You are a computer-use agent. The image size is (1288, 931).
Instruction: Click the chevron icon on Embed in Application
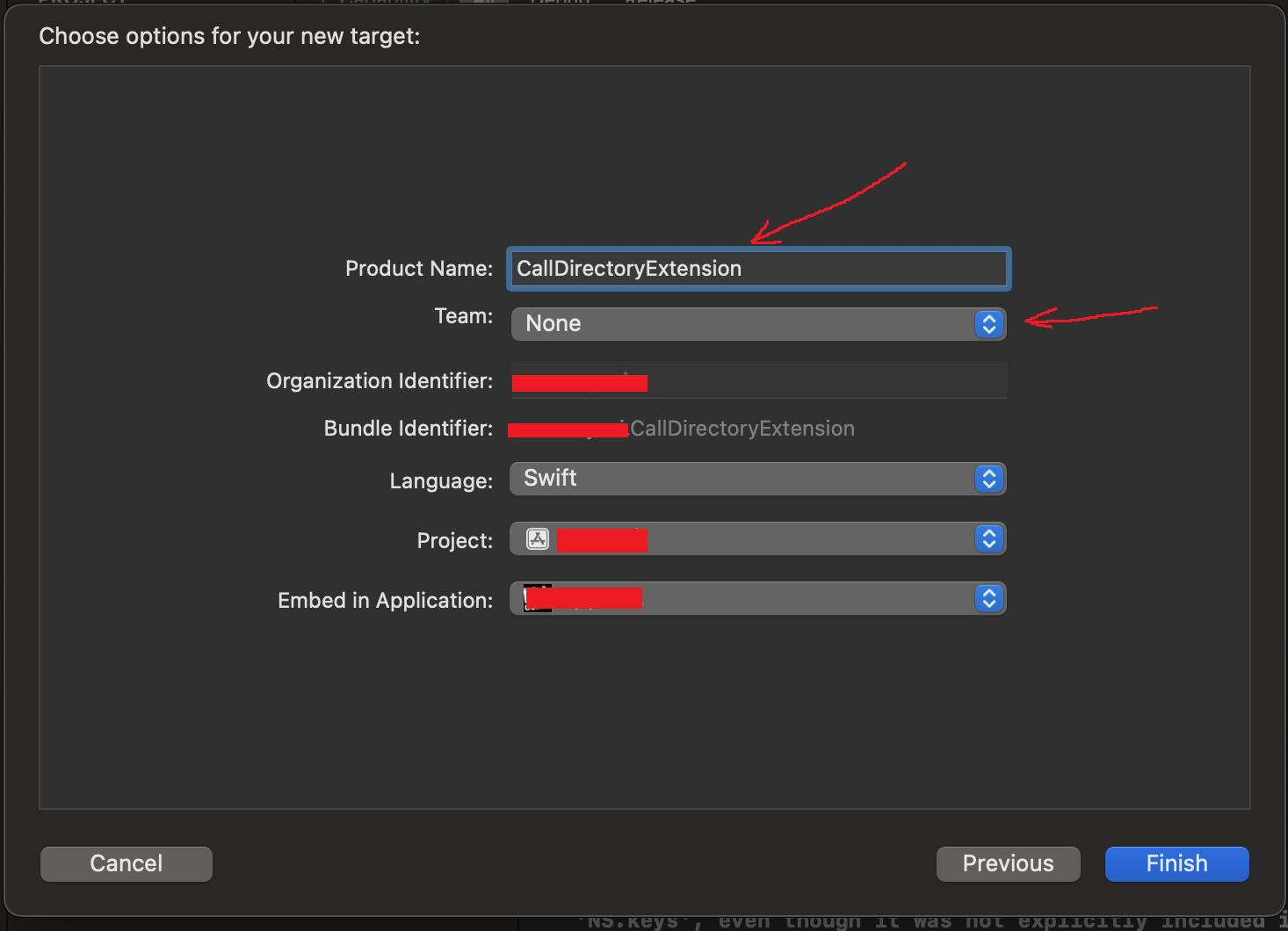[988, 598]
